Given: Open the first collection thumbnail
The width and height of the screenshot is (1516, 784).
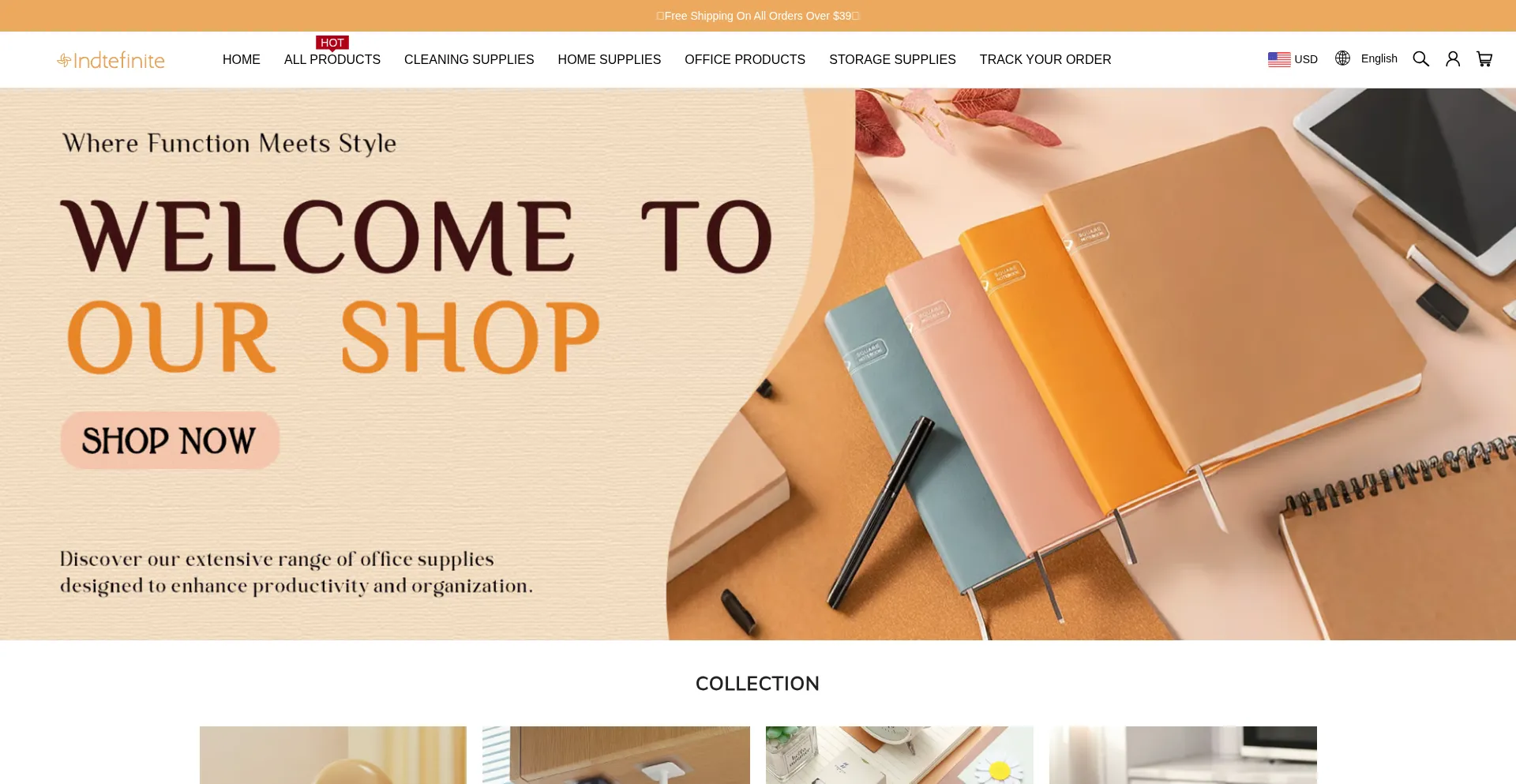Looking at the screenshot, I should 333,755.
